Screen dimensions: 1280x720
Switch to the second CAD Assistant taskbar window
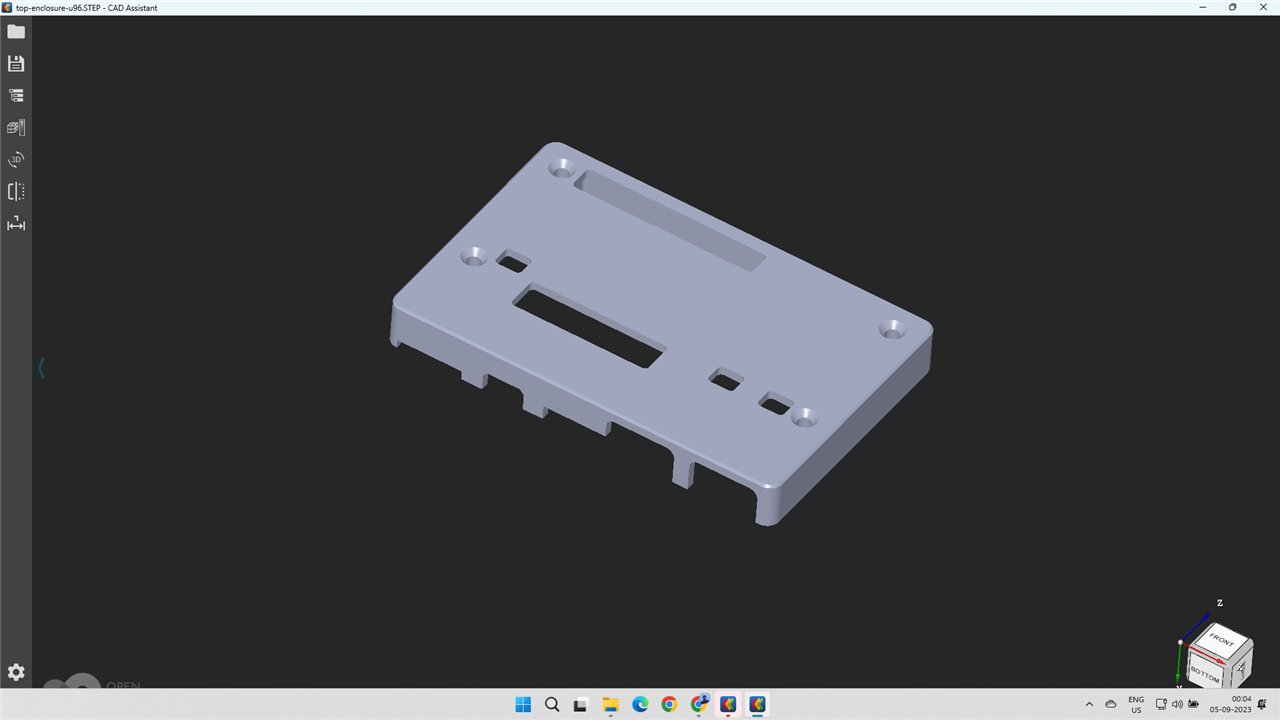point(757,704)
